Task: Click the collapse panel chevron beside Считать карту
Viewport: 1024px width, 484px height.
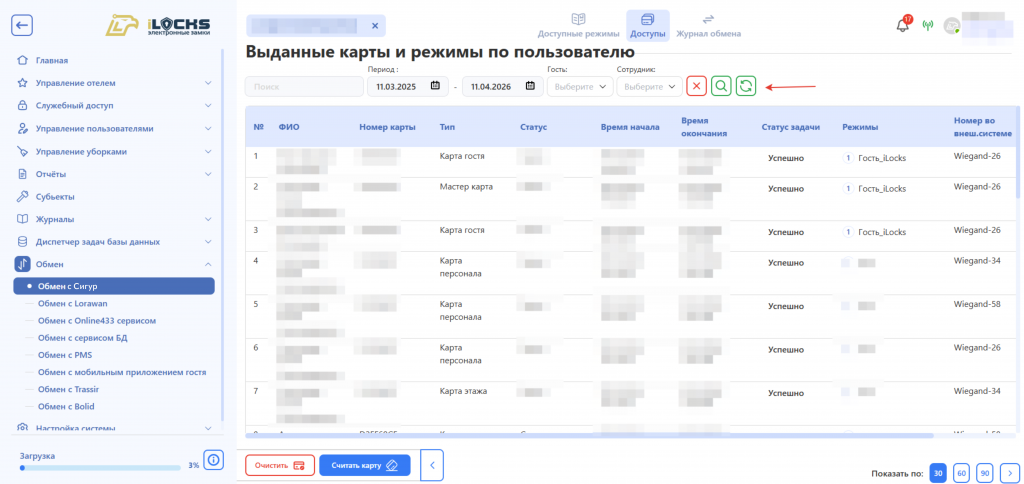Action: [432, 466]
